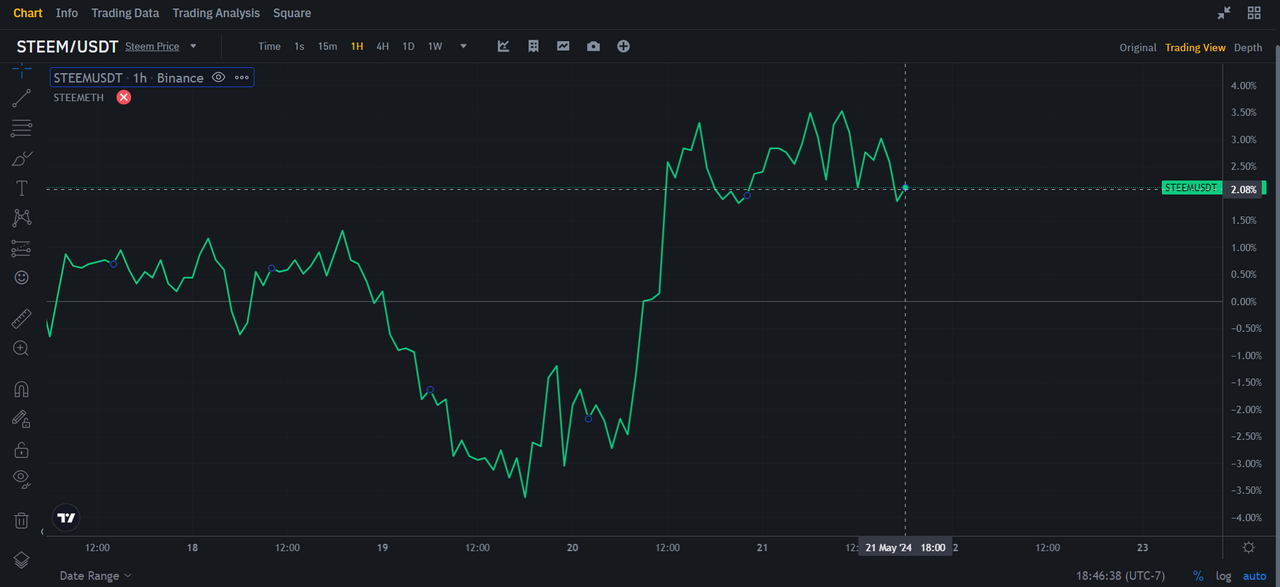Image resolution: width=1280 pixels, height=587 pixels.
Task: Open the Date Range dropdown
Action: coord(96,575)
